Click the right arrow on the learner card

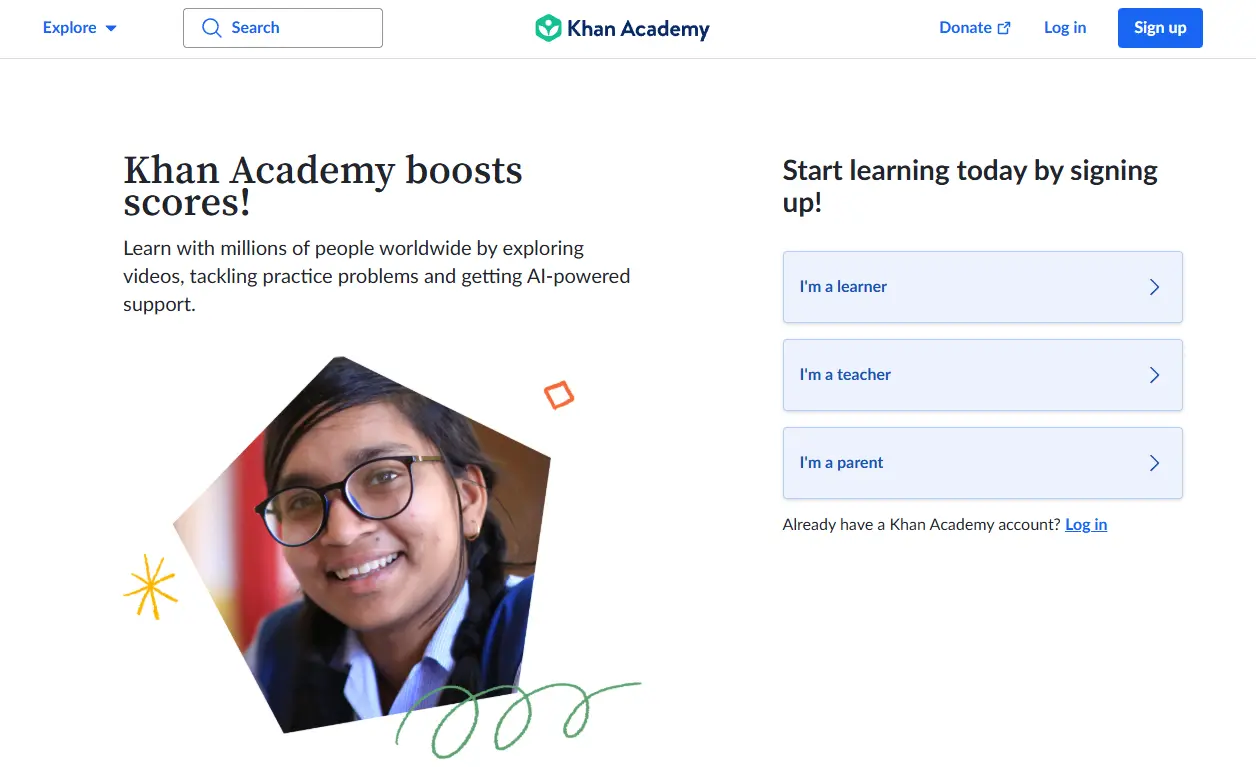[1153, 287]
